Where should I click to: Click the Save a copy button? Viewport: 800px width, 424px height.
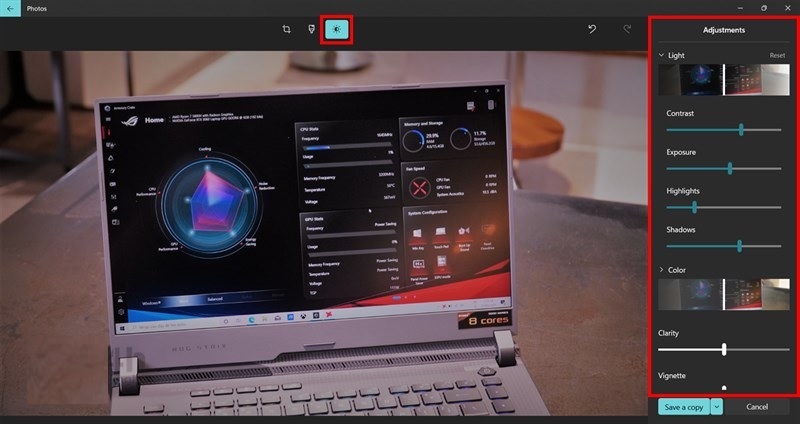coord(684,407)
